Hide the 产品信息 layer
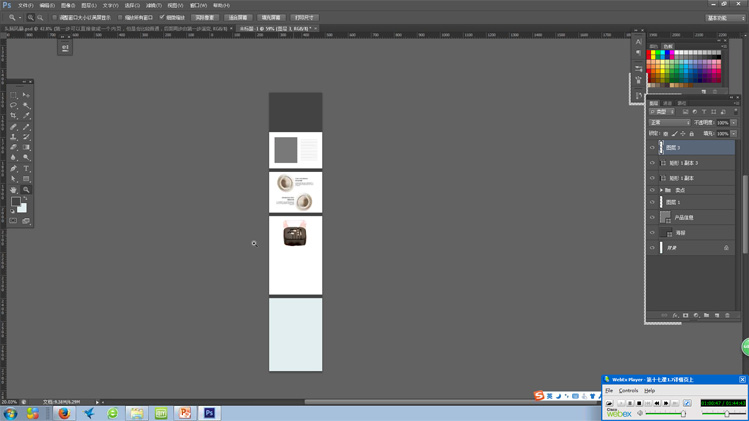This screenshot has height=421, width=749. [652, 217]
